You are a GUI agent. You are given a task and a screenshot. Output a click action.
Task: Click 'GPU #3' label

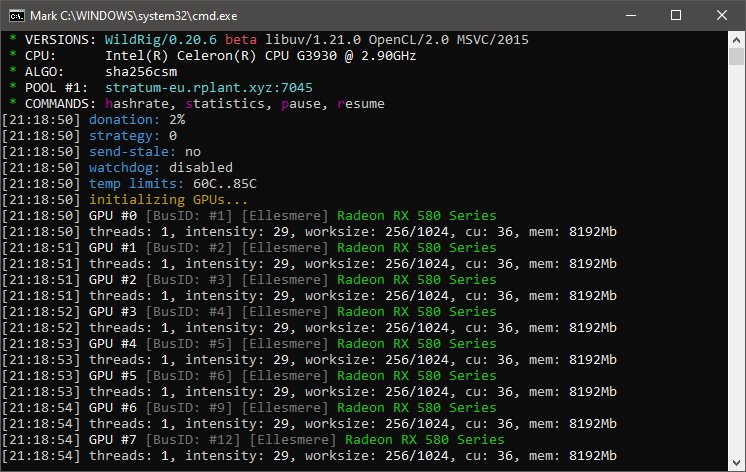(113, 312)
